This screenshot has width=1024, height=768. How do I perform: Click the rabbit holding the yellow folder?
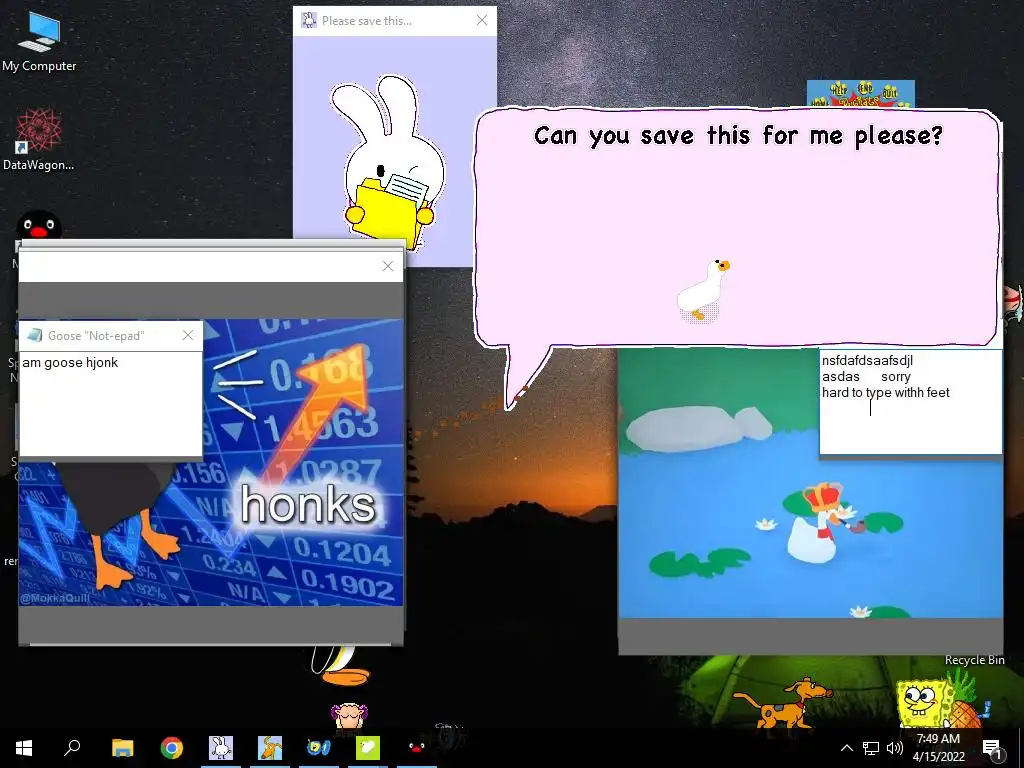[x=387, y=163]
